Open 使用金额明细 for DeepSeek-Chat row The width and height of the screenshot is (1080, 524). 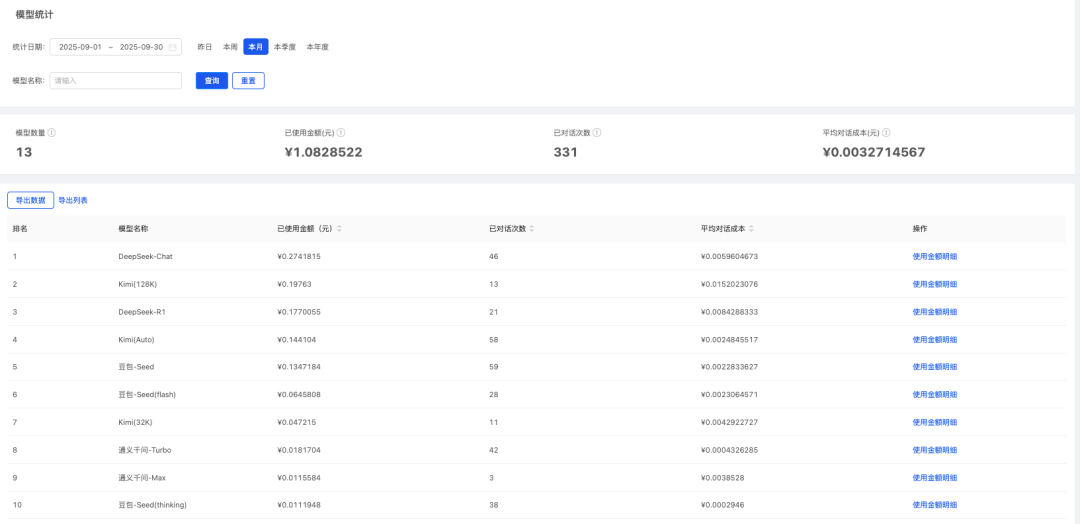pyautogui.click(x=934, y=257)
